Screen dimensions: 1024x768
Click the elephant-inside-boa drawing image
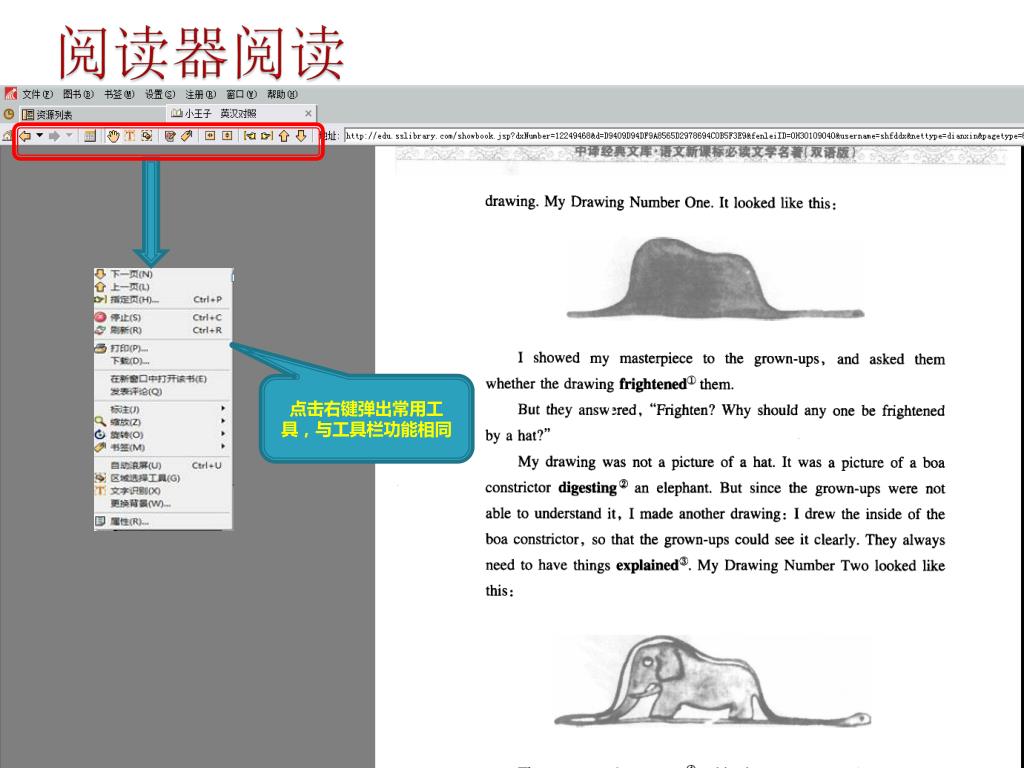click(712, 681)
